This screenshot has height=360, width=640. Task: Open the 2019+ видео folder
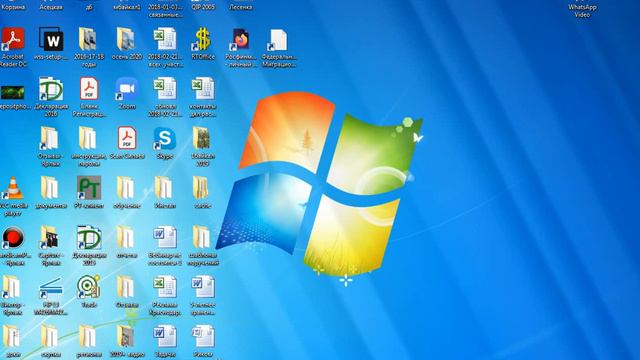point(126,337)
